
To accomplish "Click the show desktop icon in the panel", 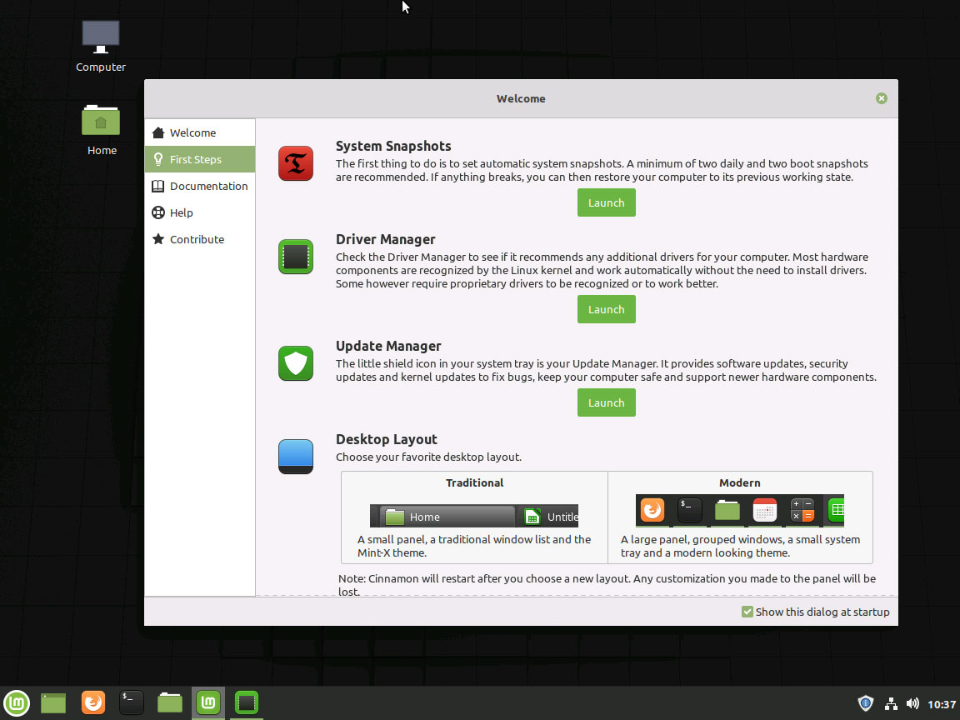I will tap(53, 703).
